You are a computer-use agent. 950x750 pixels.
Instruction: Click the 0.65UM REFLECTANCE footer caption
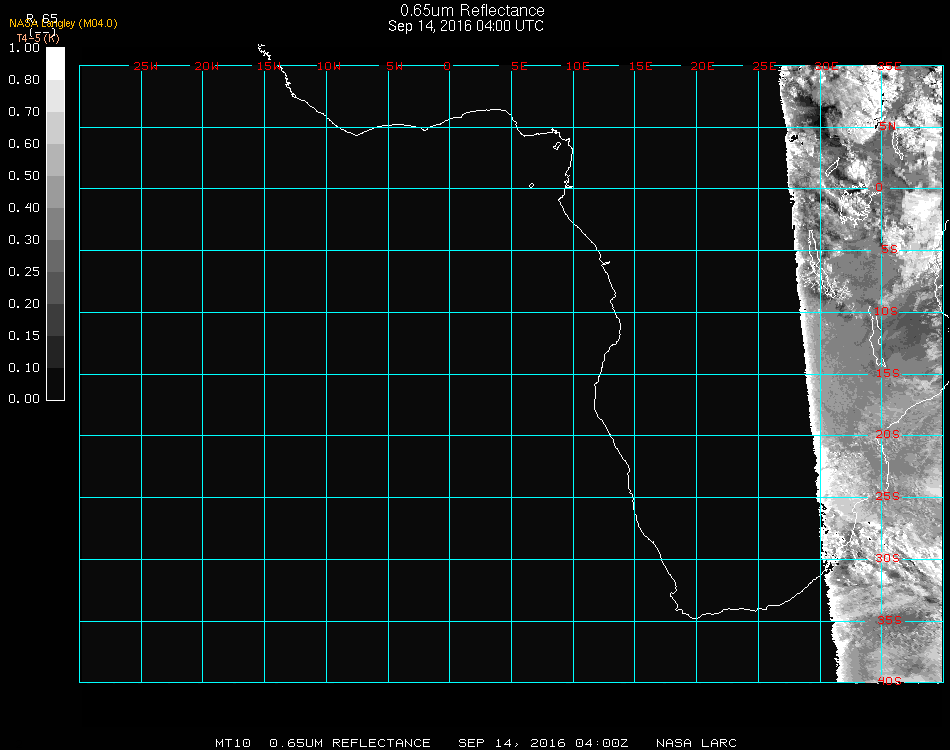coord(350,743)
